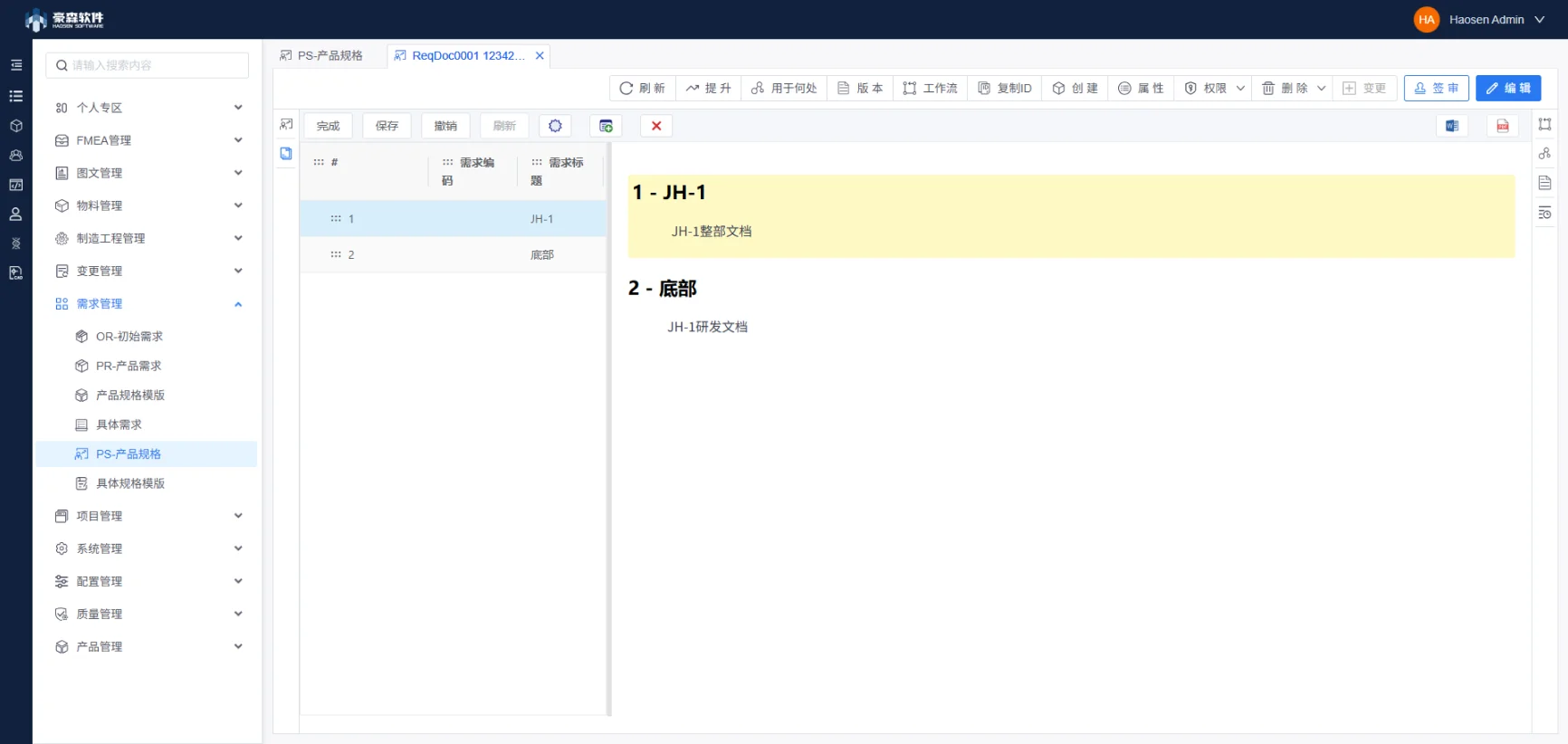Open the document icon in right rail
The height and width of the screenshot is (744, 1568).
[1544, 183]
